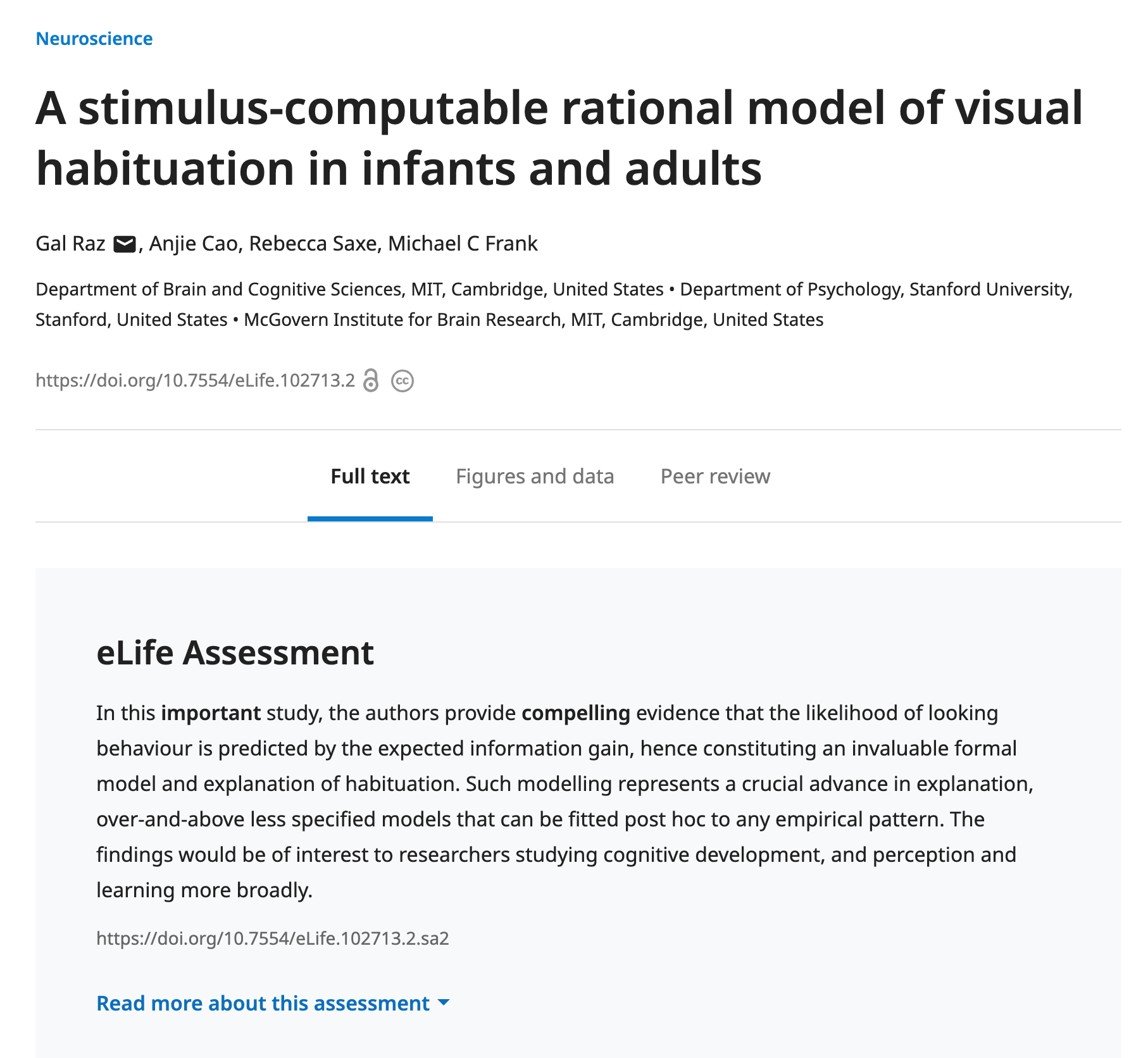Select the Full text tab
1148x1058 pixels.
(x=370, y=476)
